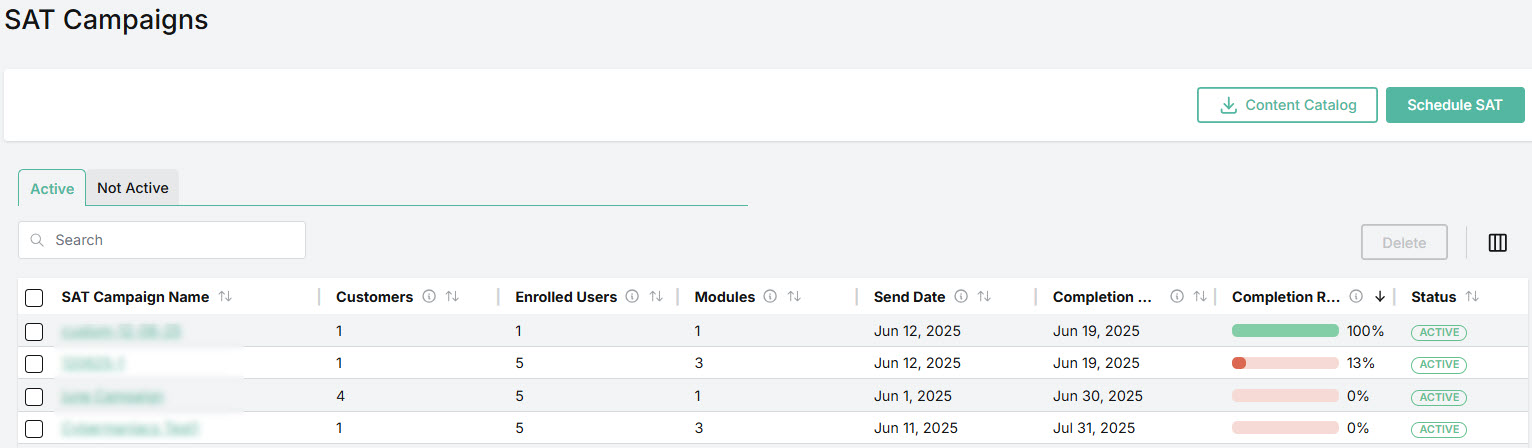Select the Active tab

tap(52, 188)
